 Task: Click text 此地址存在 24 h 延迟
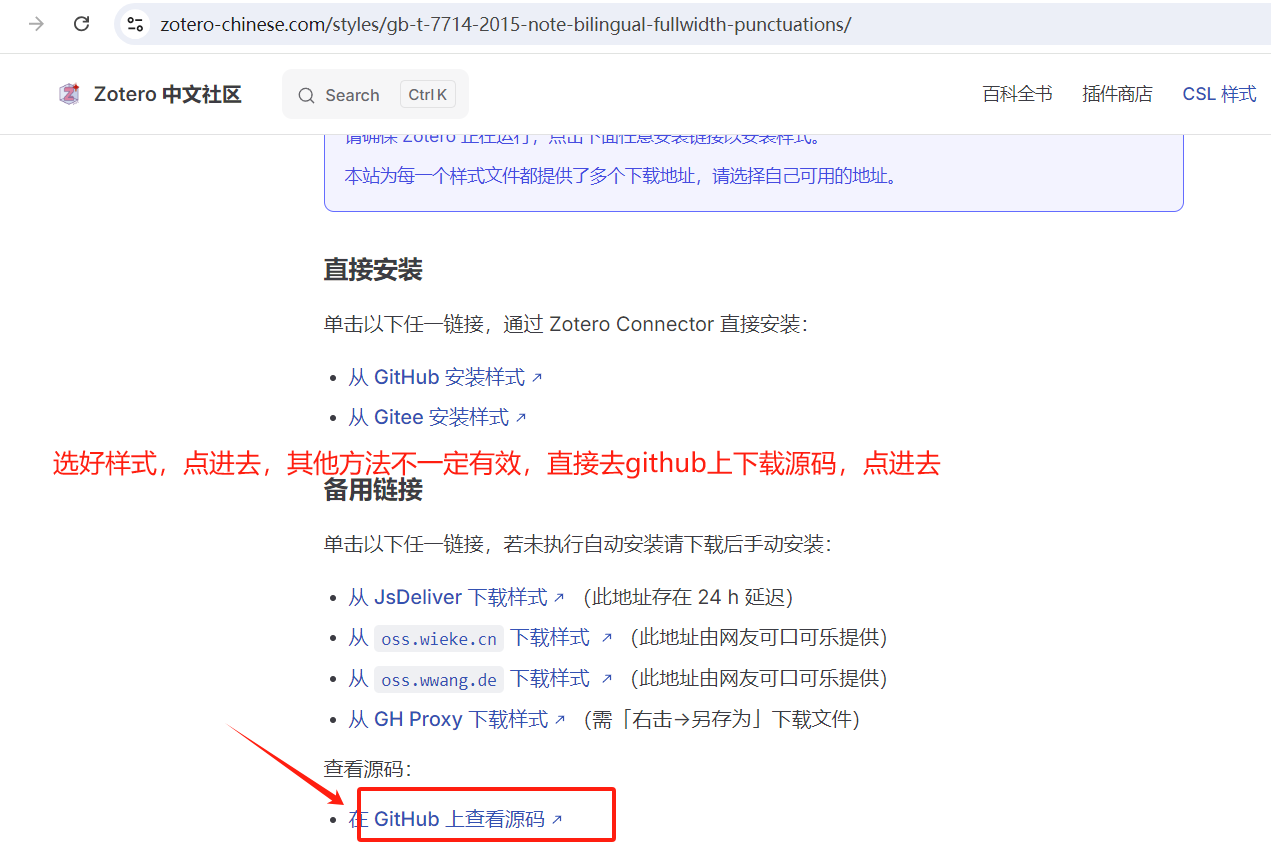(x=689, y=597)
